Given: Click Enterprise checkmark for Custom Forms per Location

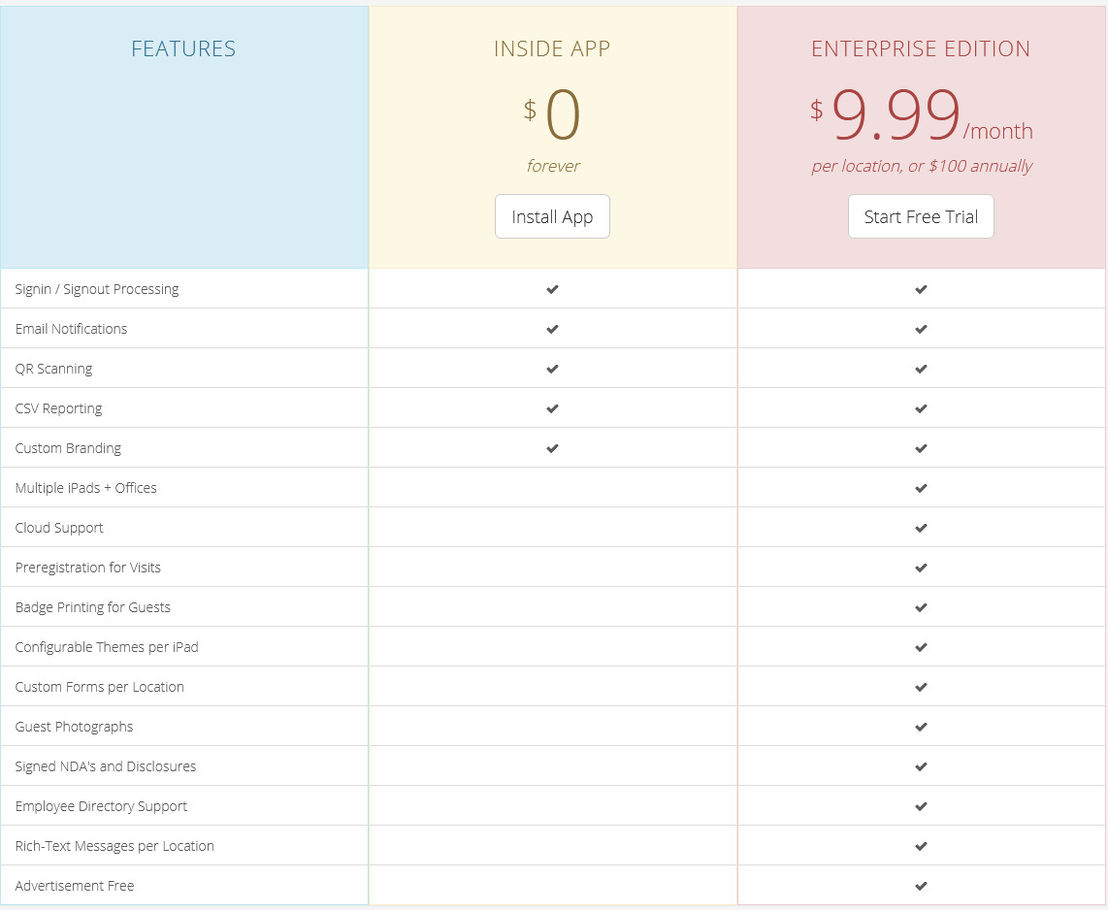Looking at the screenshot, I should 921,687.
